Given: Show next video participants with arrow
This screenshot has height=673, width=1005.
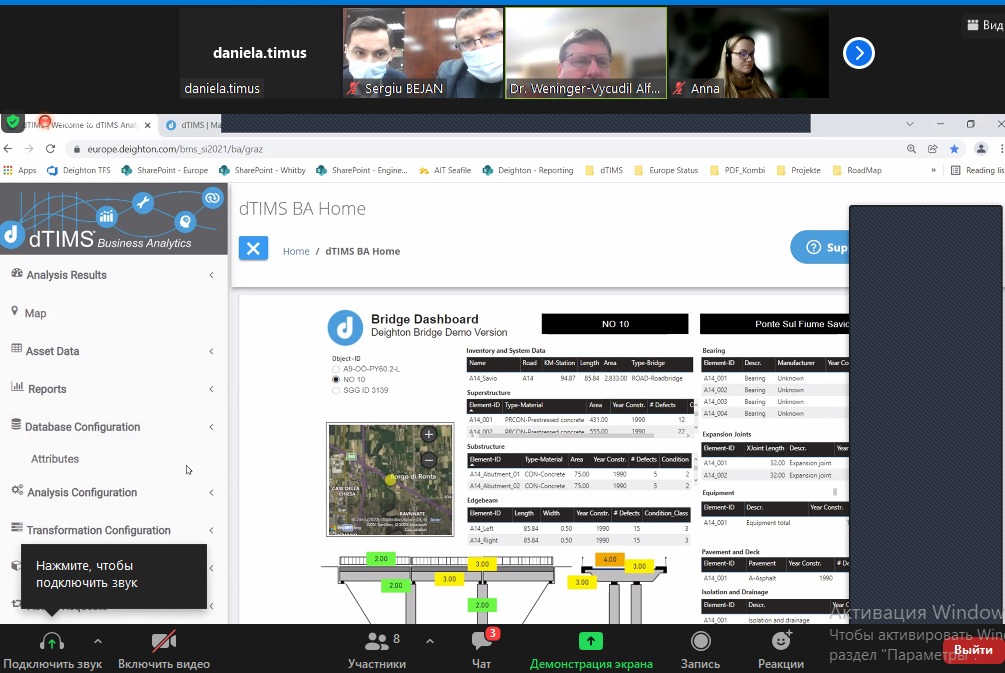Looking at the screenshot, I should click(858, 53).
